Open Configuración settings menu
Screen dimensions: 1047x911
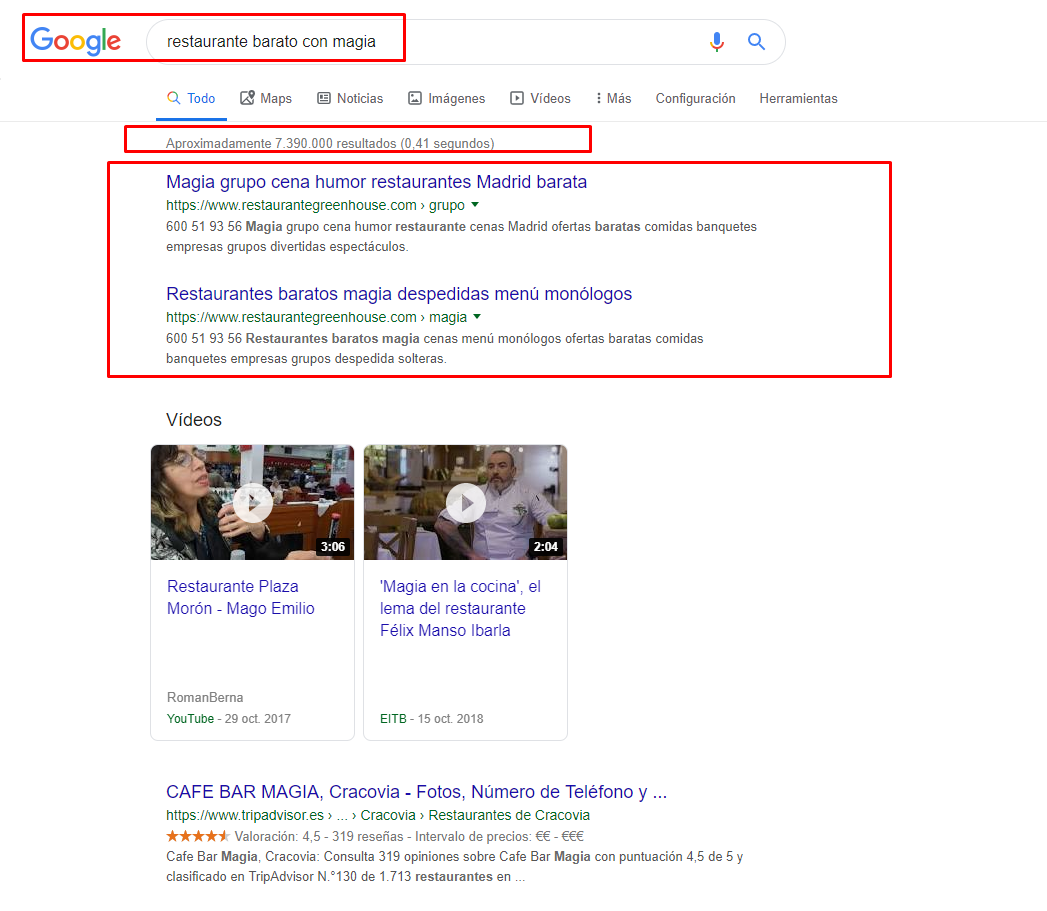point(695,98)
